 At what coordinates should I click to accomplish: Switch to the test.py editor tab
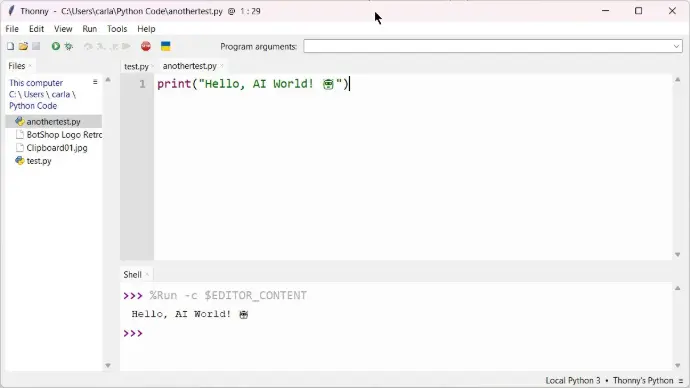(x=136, y=66)
